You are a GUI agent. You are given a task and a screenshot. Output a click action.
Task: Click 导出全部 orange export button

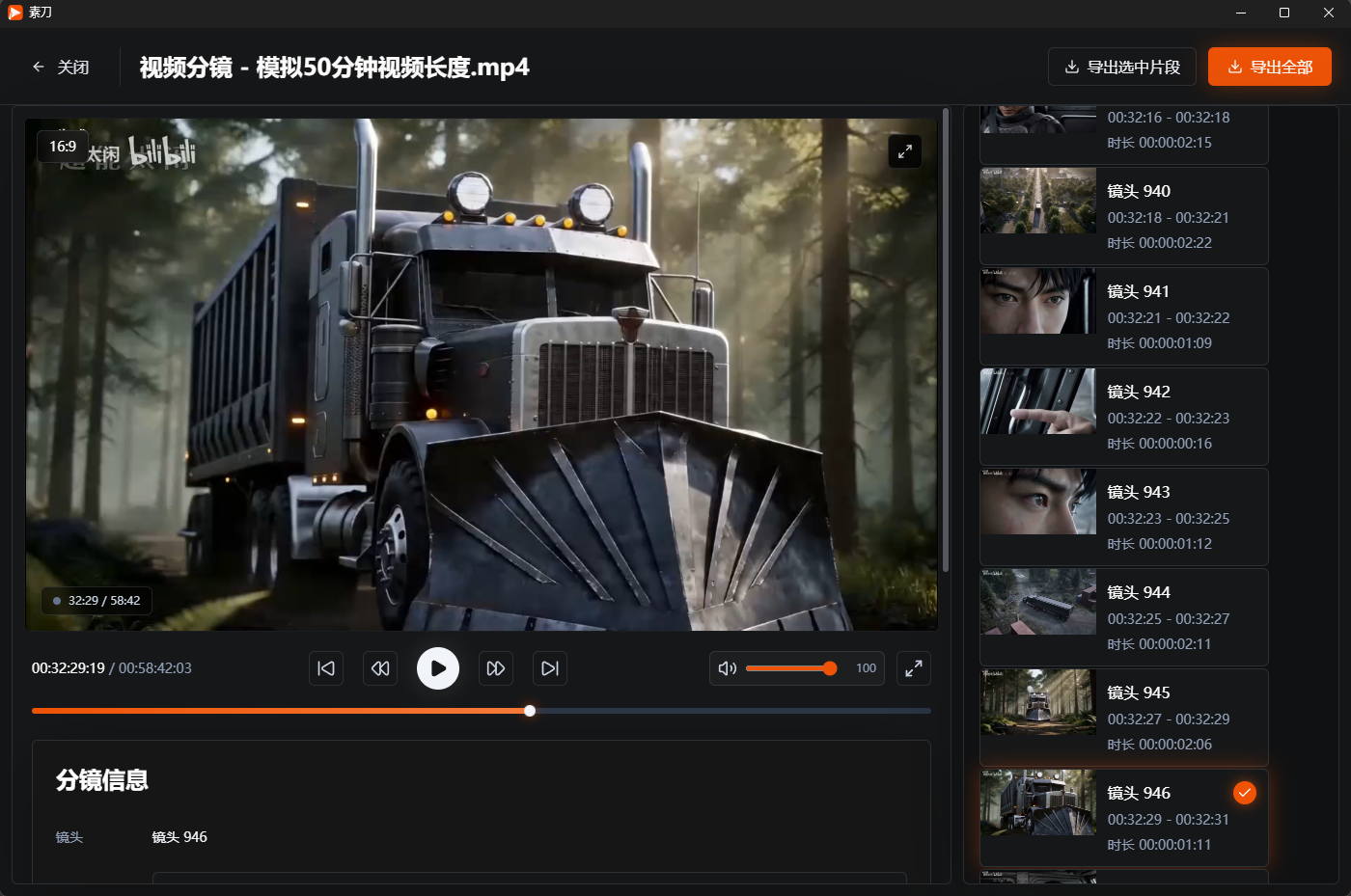1270,67
